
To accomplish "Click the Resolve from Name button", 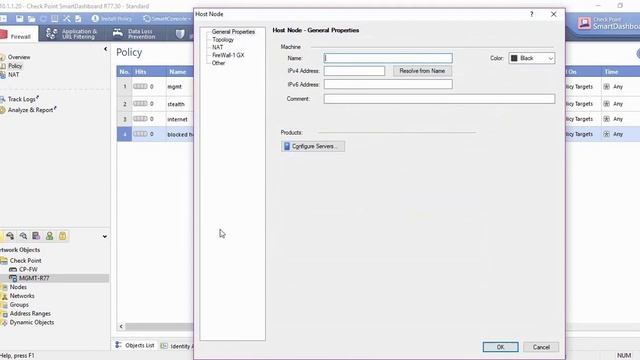I will click(422, 71).
